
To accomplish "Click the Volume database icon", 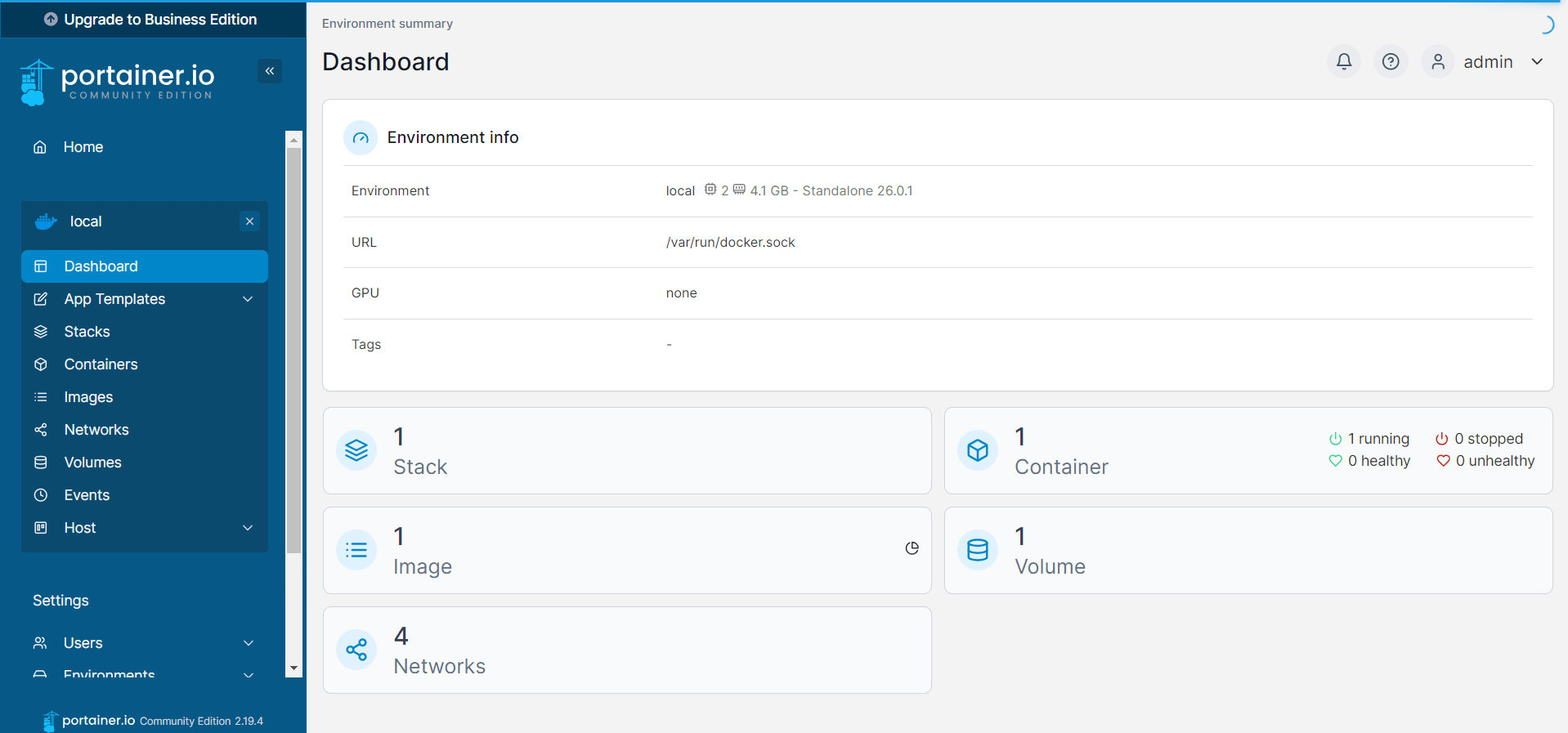I will tap(978, 550).
